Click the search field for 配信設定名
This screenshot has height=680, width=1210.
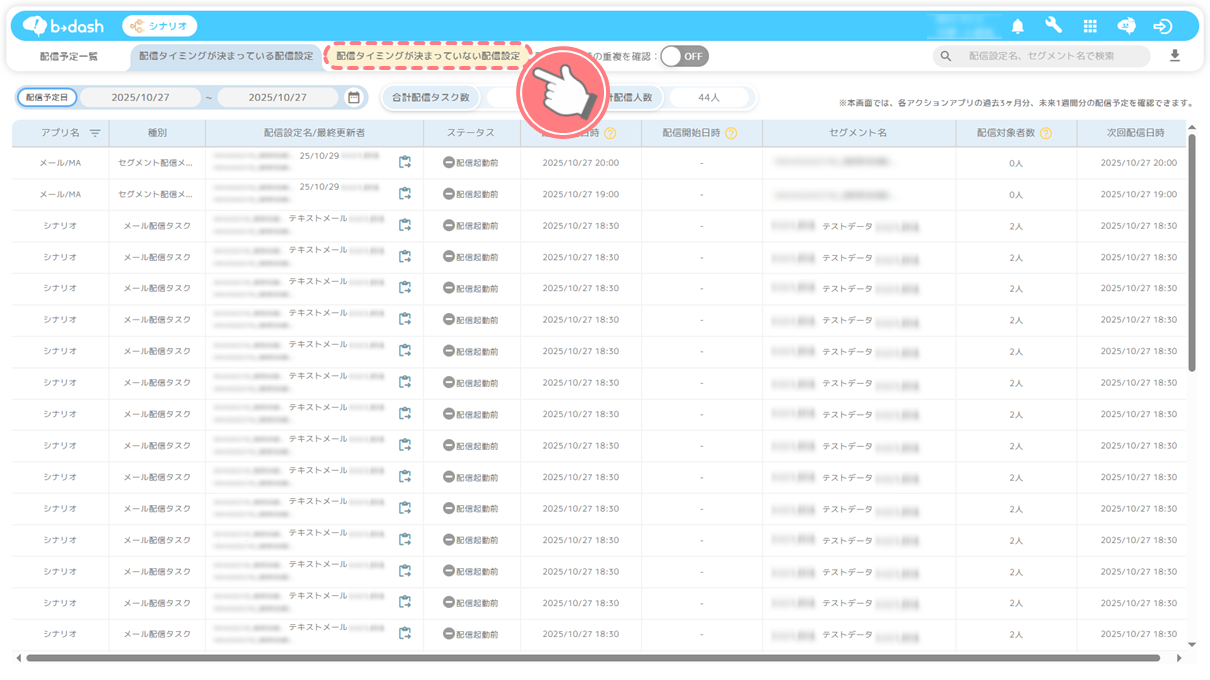click(1050, 56)
